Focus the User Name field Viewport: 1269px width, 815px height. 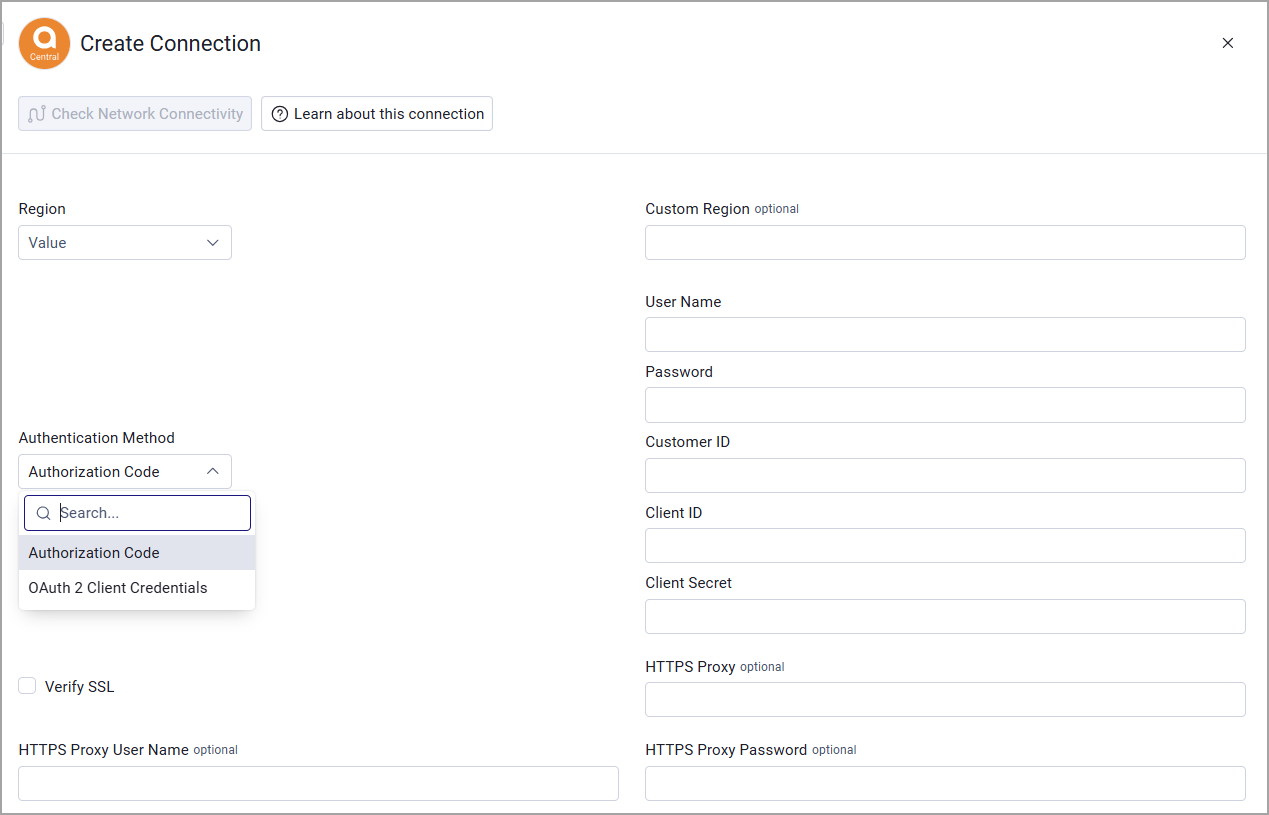[x=945, y=335]
